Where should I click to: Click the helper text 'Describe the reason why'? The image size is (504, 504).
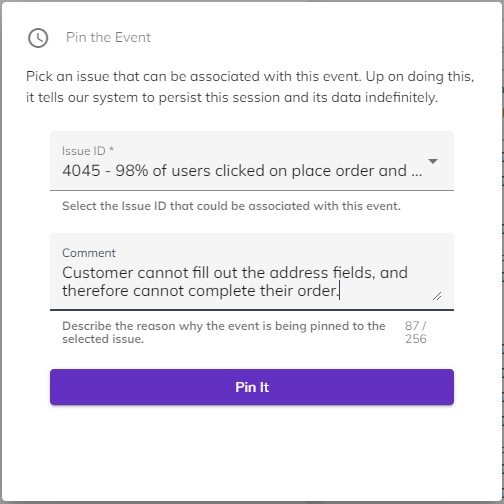(x=224, y=332)
